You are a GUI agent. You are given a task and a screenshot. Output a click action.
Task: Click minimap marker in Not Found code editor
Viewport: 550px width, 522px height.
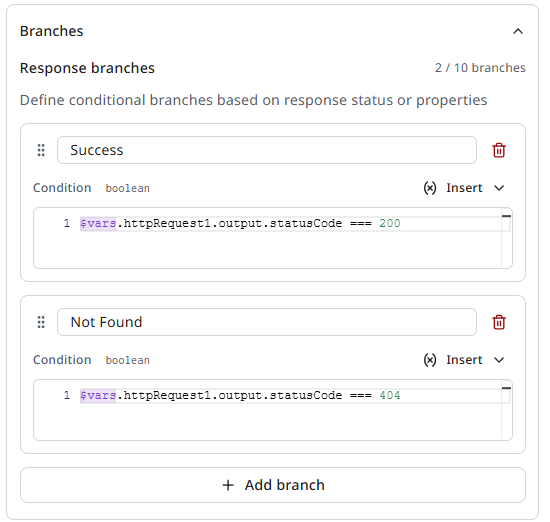[506, 388]
